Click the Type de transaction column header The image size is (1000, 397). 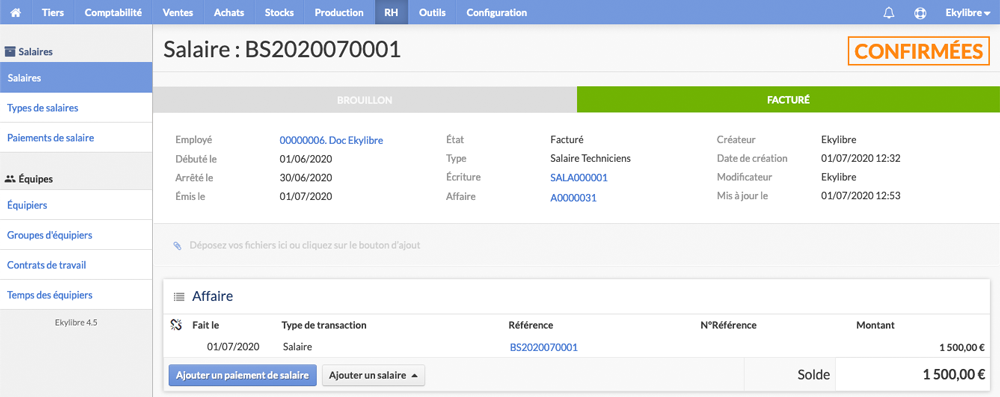324,325
